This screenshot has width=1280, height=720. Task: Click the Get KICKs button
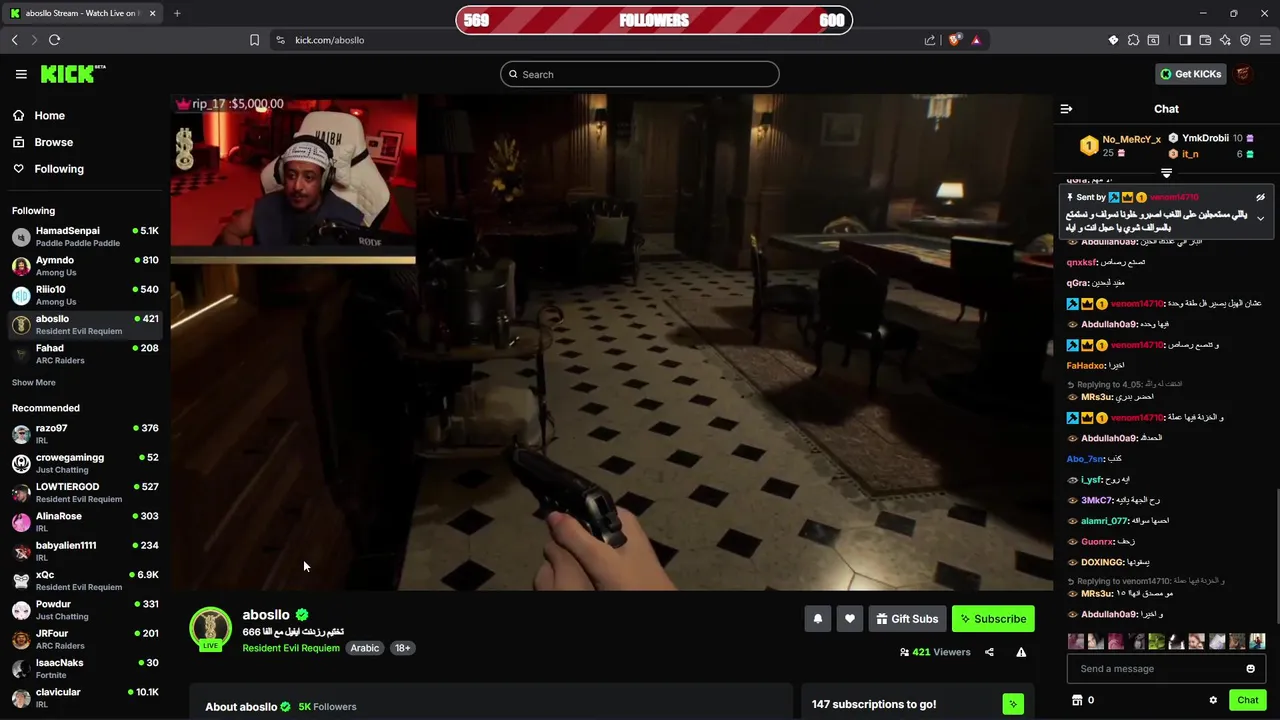pyautogui.click(x=1190, y=74)
